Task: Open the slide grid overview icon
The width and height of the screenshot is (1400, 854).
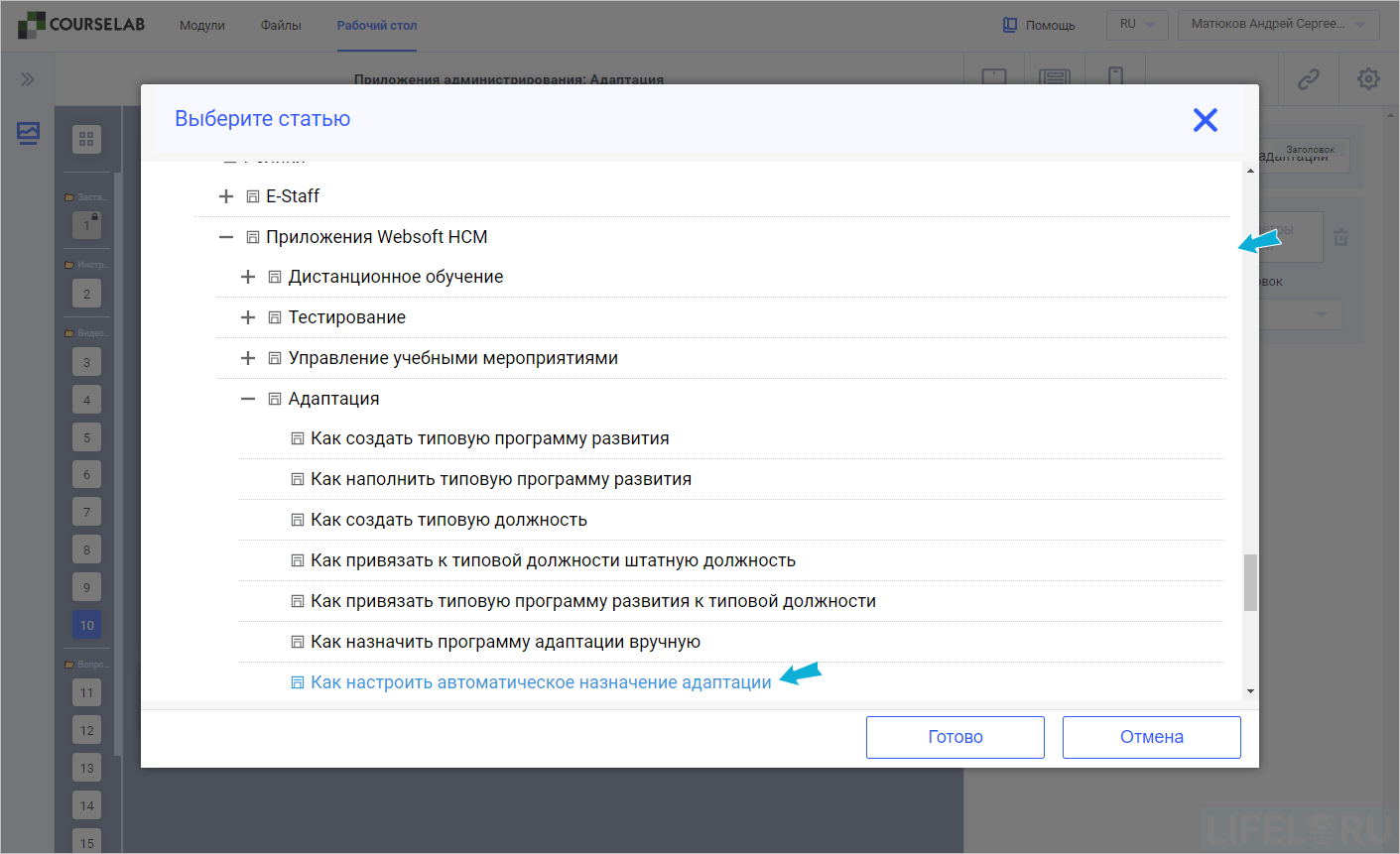Action: coord(86,139)
